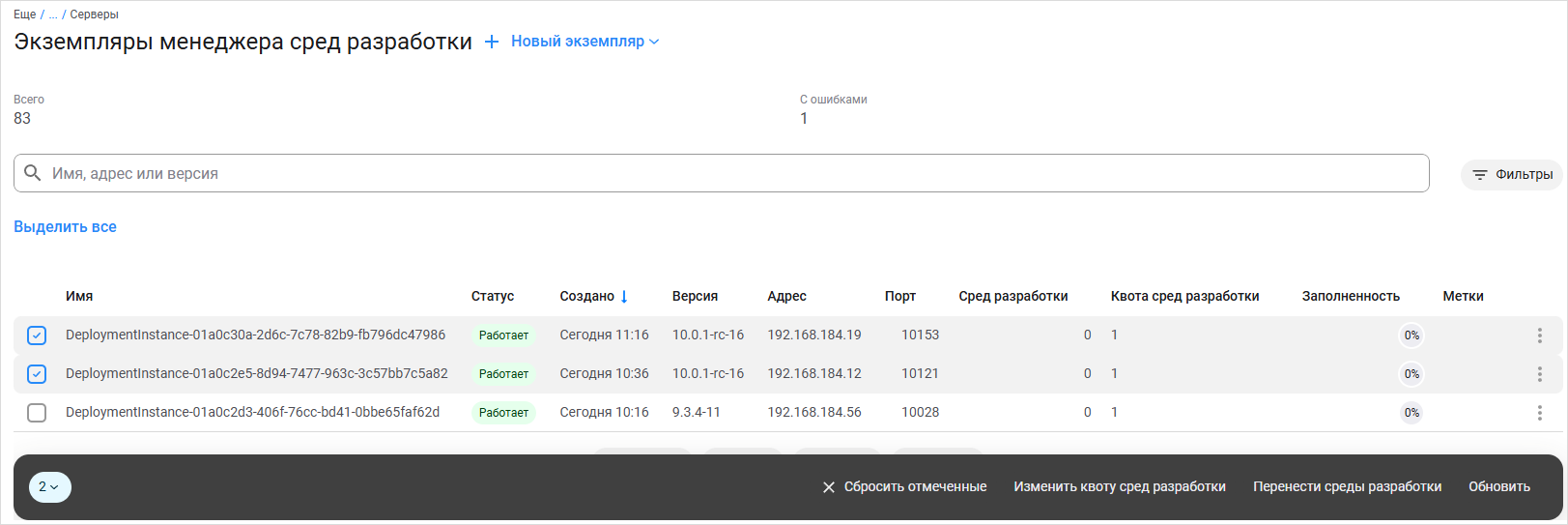1568x525 pixels.
Task: Click address 192.168.184.12 cell
Action: click(814, 373)
